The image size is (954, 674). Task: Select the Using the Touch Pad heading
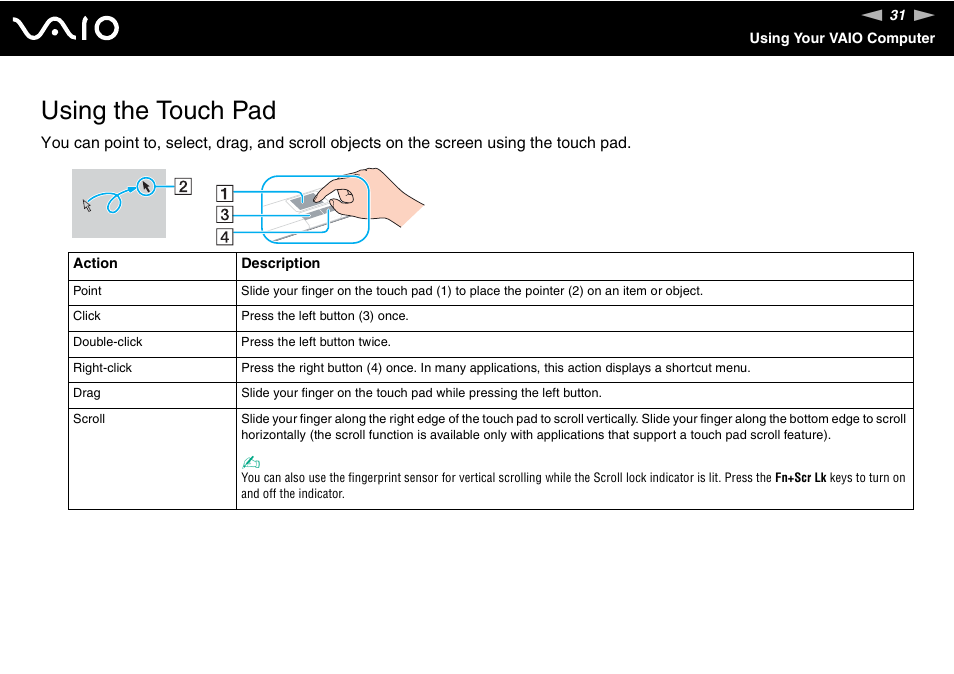158,111
